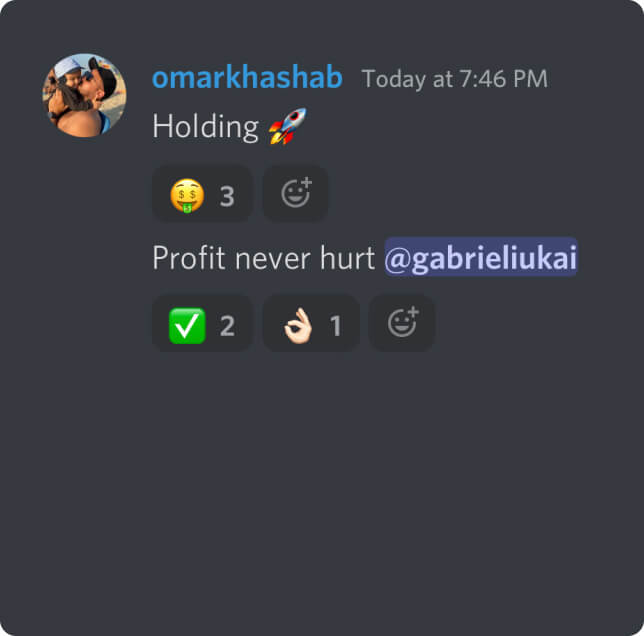Click the word Holding in the message
Viewport: 644px width, 636px height.
[205, 127]
